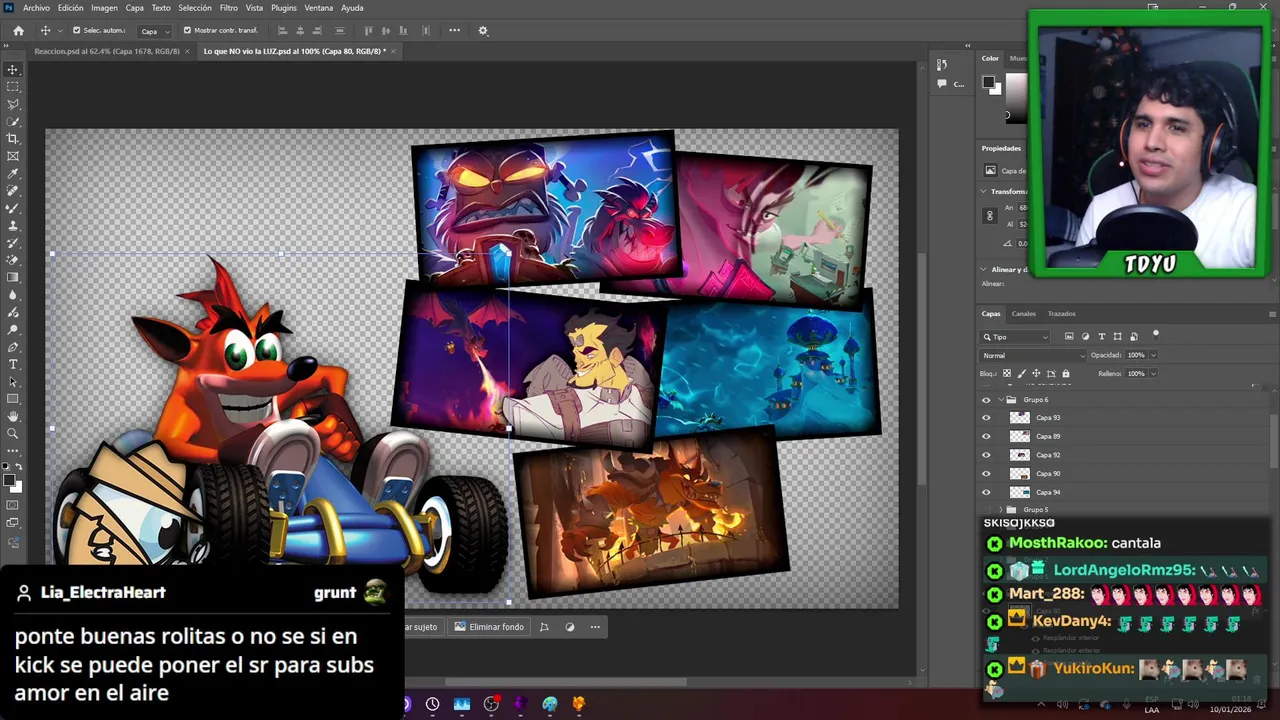
Task: Open the Selección menu
Action: (195, 8)
